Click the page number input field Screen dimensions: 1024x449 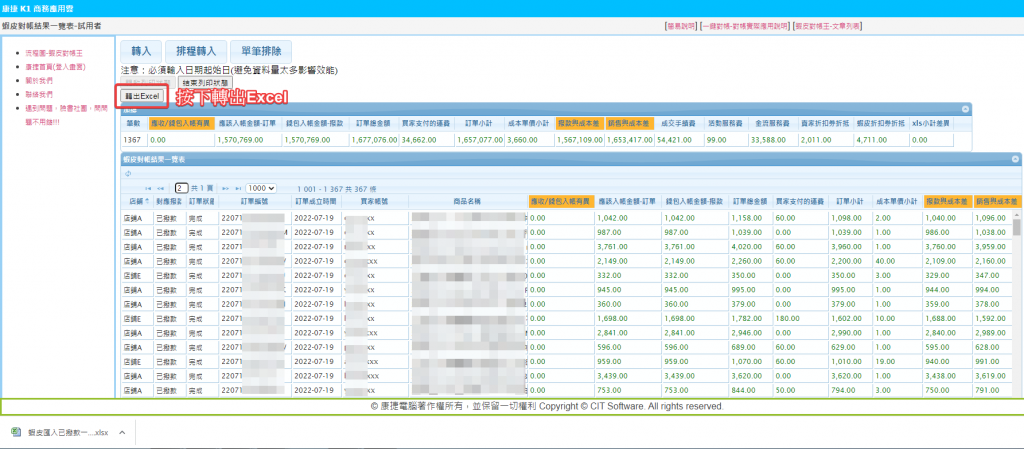tap(182, 188)
